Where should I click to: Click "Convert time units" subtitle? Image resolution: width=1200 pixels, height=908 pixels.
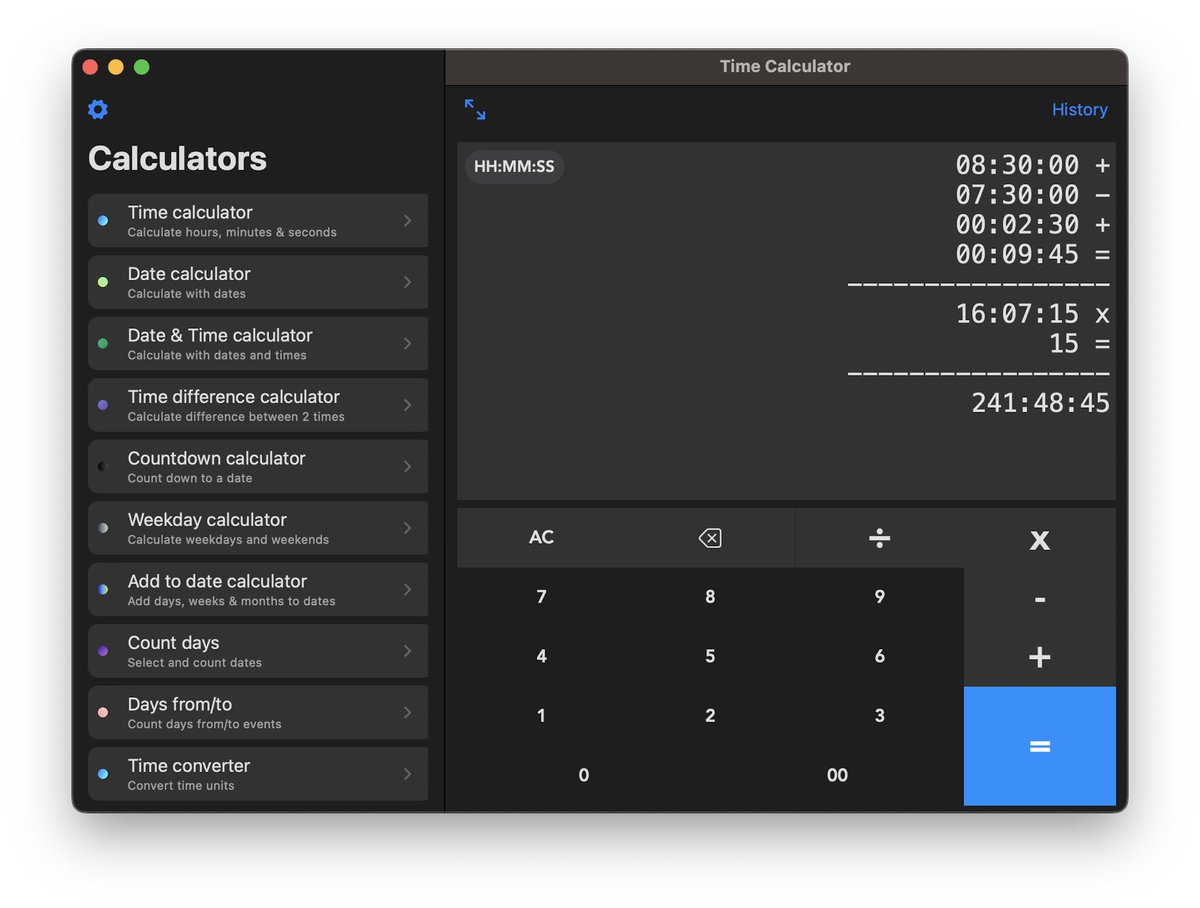tap(181, 786)
